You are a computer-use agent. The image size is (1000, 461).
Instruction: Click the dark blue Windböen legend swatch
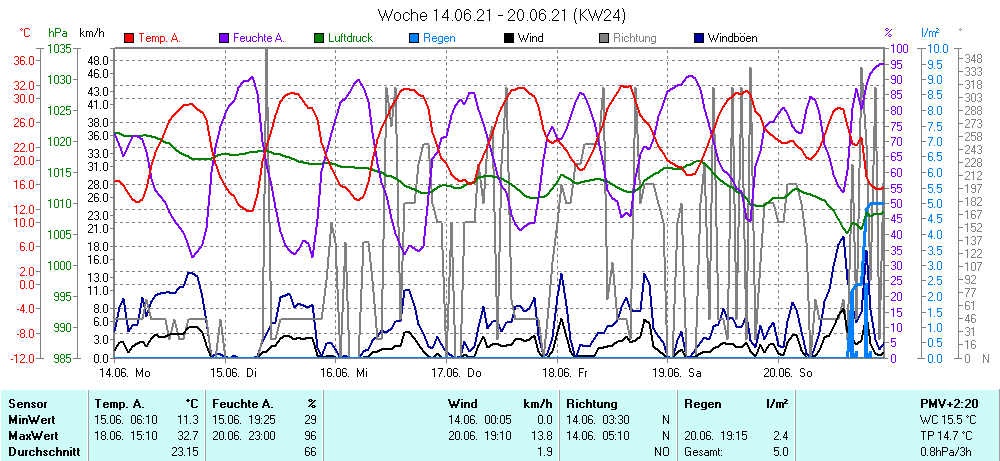(x=699, y=38)
